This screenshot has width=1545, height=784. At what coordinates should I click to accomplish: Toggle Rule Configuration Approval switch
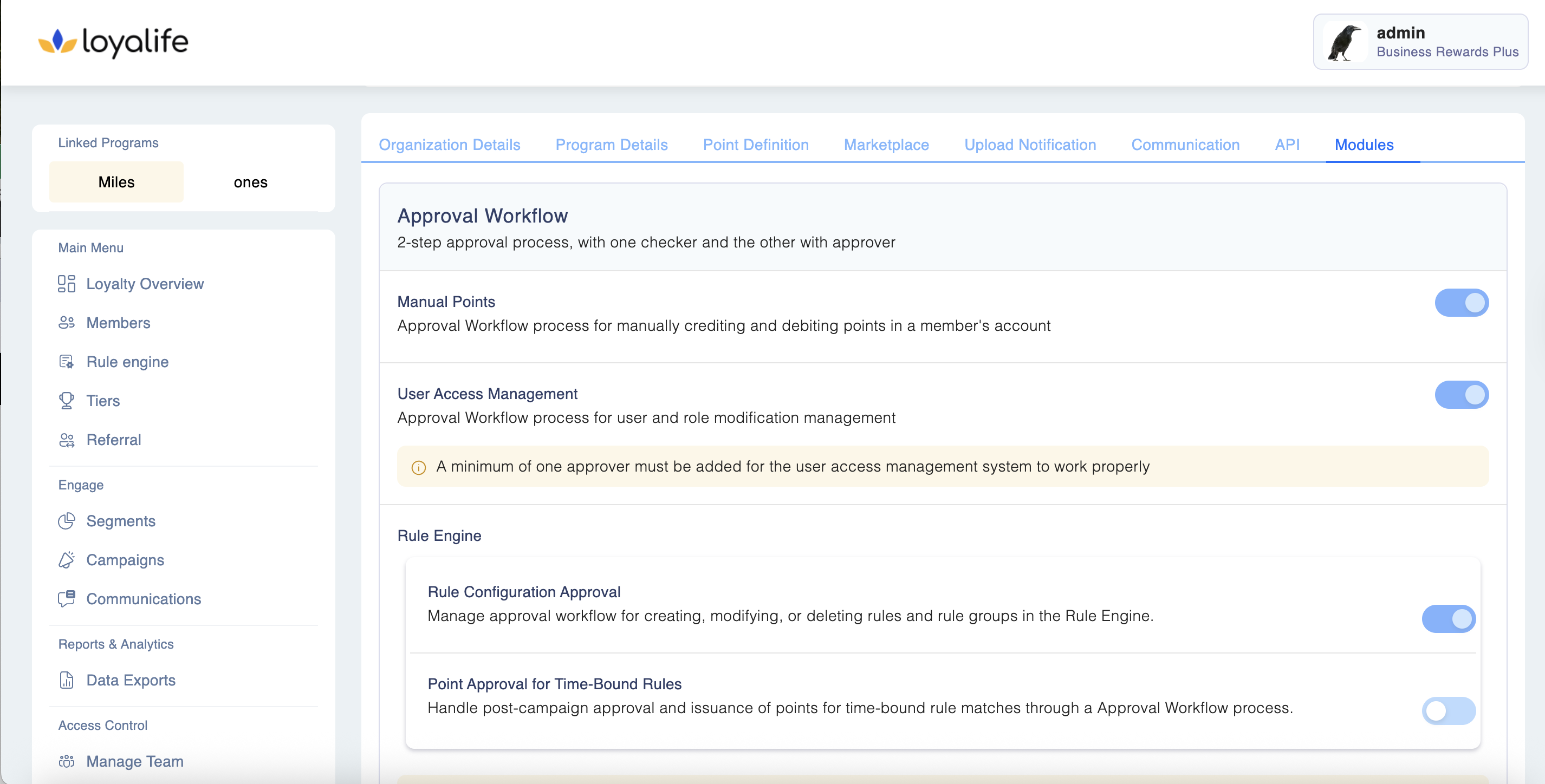pyautogui.click(x=1448, y=618)
